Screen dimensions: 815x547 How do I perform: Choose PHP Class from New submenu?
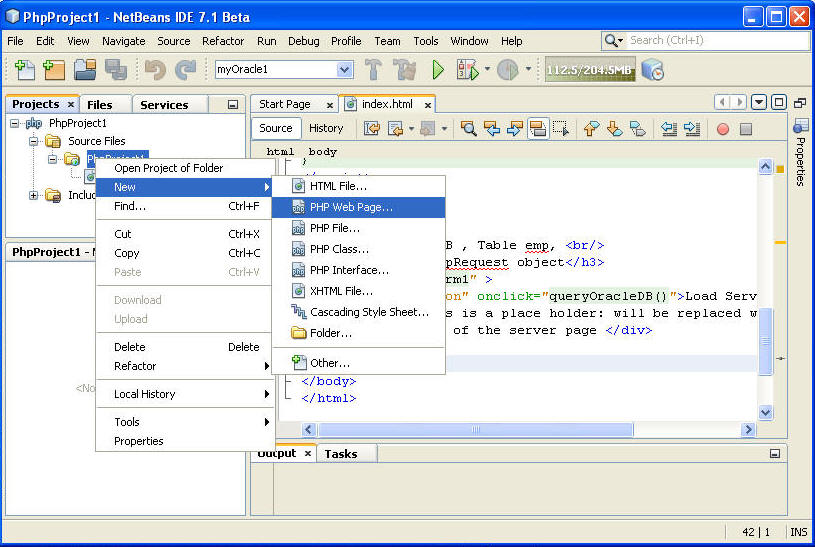pos(358,249)
